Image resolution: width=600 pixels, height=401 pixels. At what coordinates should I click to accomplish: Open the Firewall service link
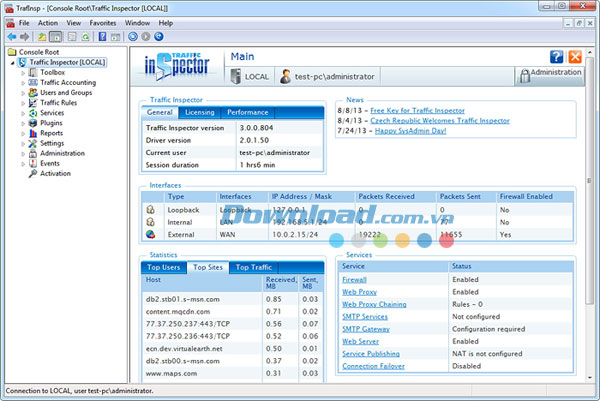click(x=354, y=280)
